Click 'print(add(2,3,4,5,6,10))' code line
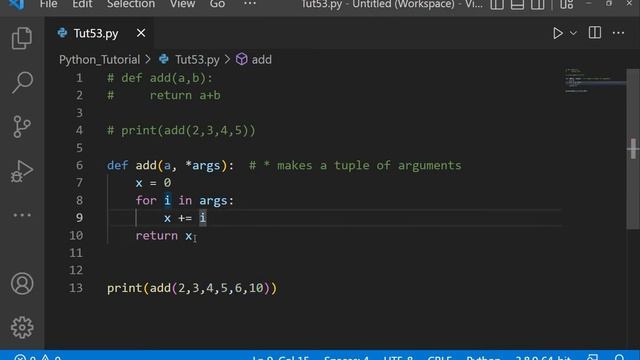The height and width of the screenshot is (360, 640). [x=192, y=288]
